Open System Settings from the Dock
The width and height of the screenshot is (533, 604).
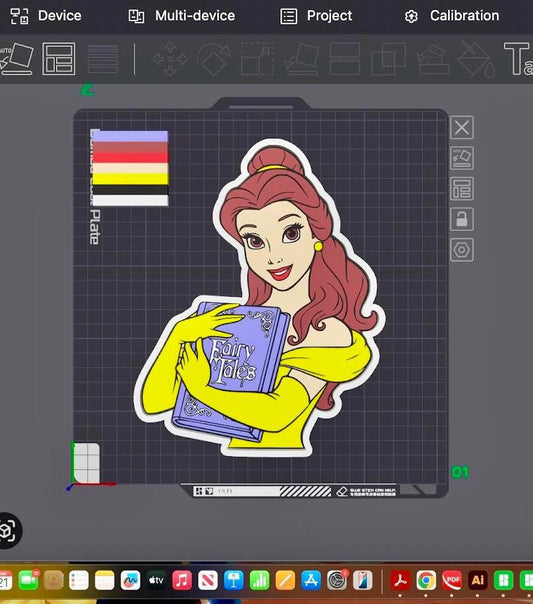[337, 580]
